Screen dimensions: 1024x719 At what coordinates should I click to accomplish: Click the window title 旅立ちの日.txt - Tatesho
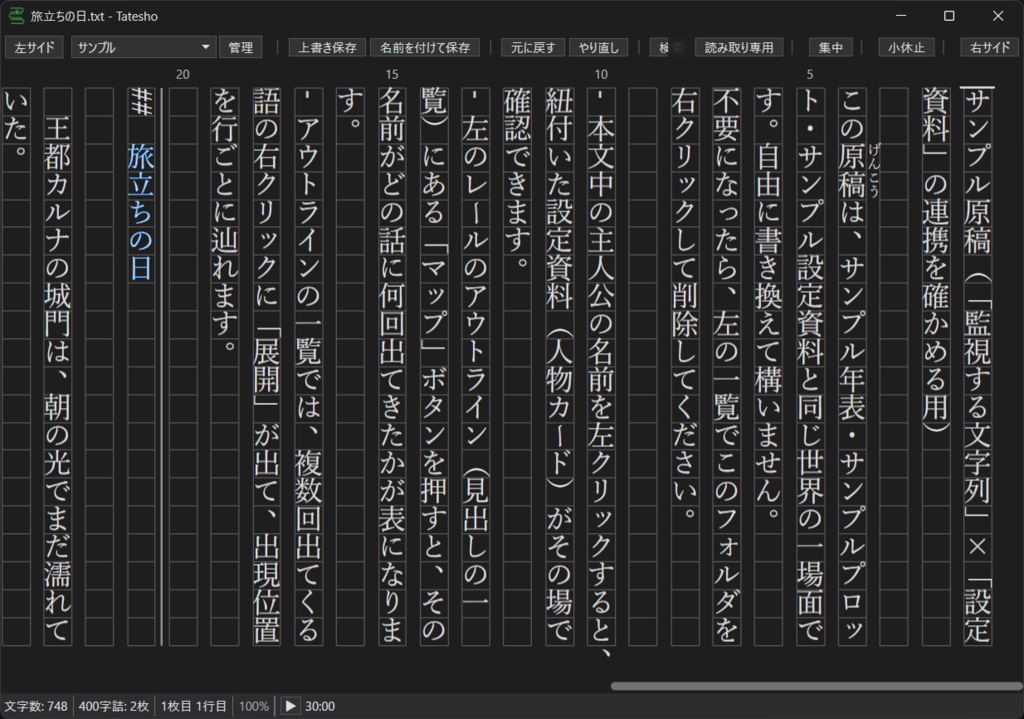pyautogui.click(x=94, y=16)
